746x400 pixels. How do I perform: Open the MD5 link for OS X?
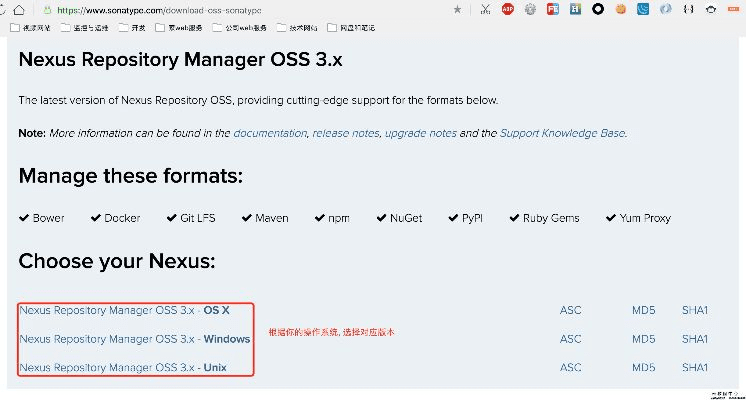coord(644,310)
